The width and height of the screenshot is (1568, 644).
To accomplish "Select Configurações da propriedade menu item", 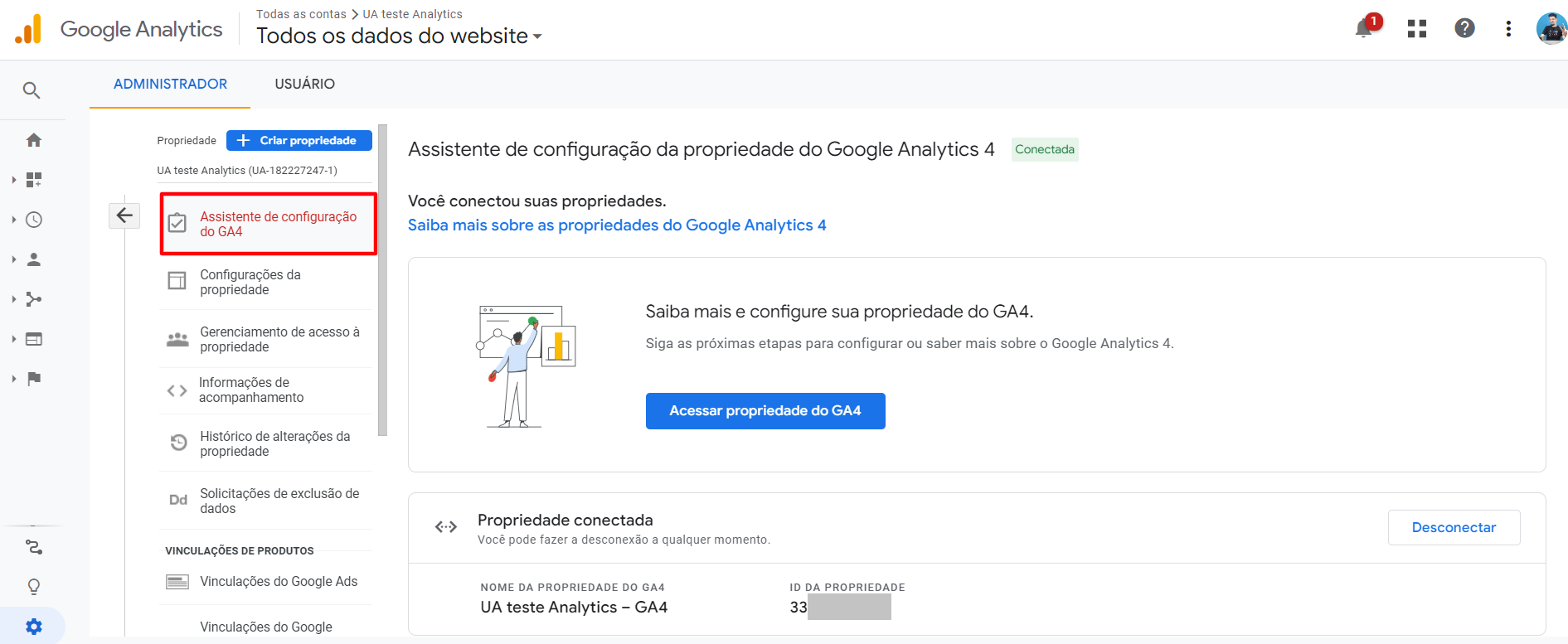I will pyautogui.click(x=266, y=282).
